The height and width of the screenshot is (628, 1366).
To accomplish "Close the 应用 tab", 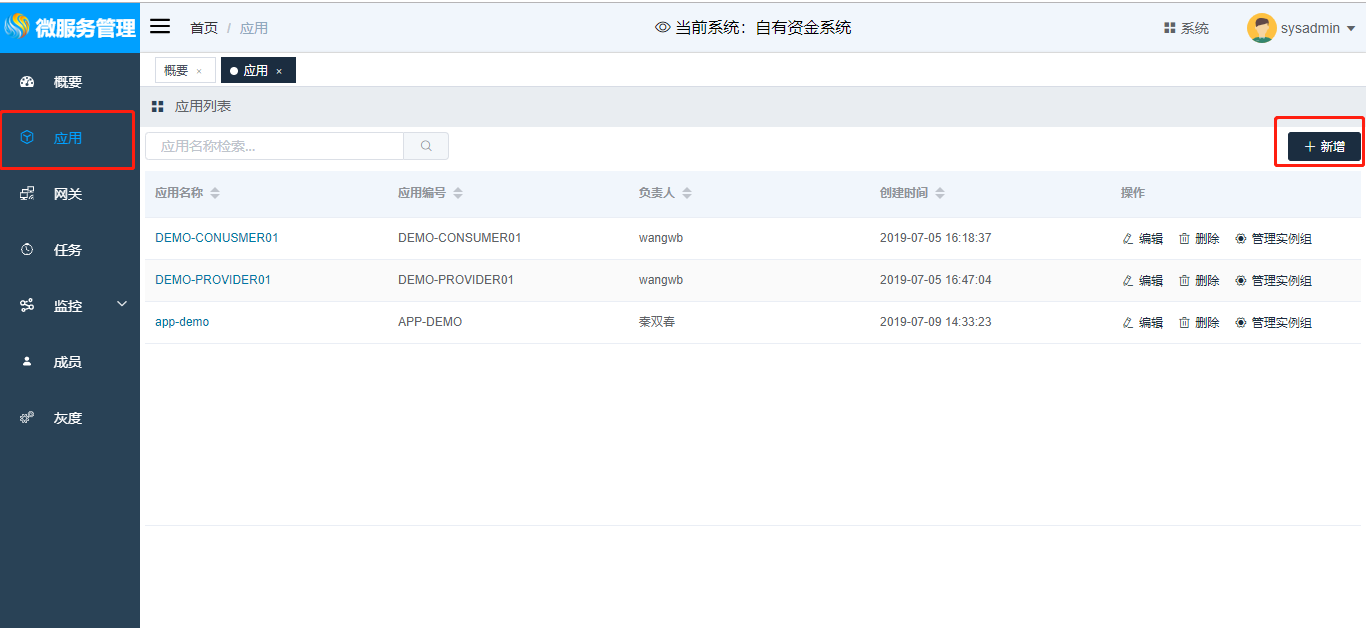I will [x=279, y=71].
